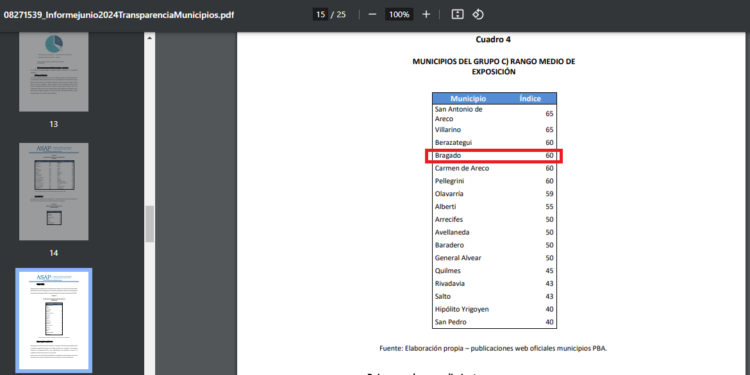The width and height of the screenshot is (750, 375).
Task: Click the PDF file name title
Action: 119,14
